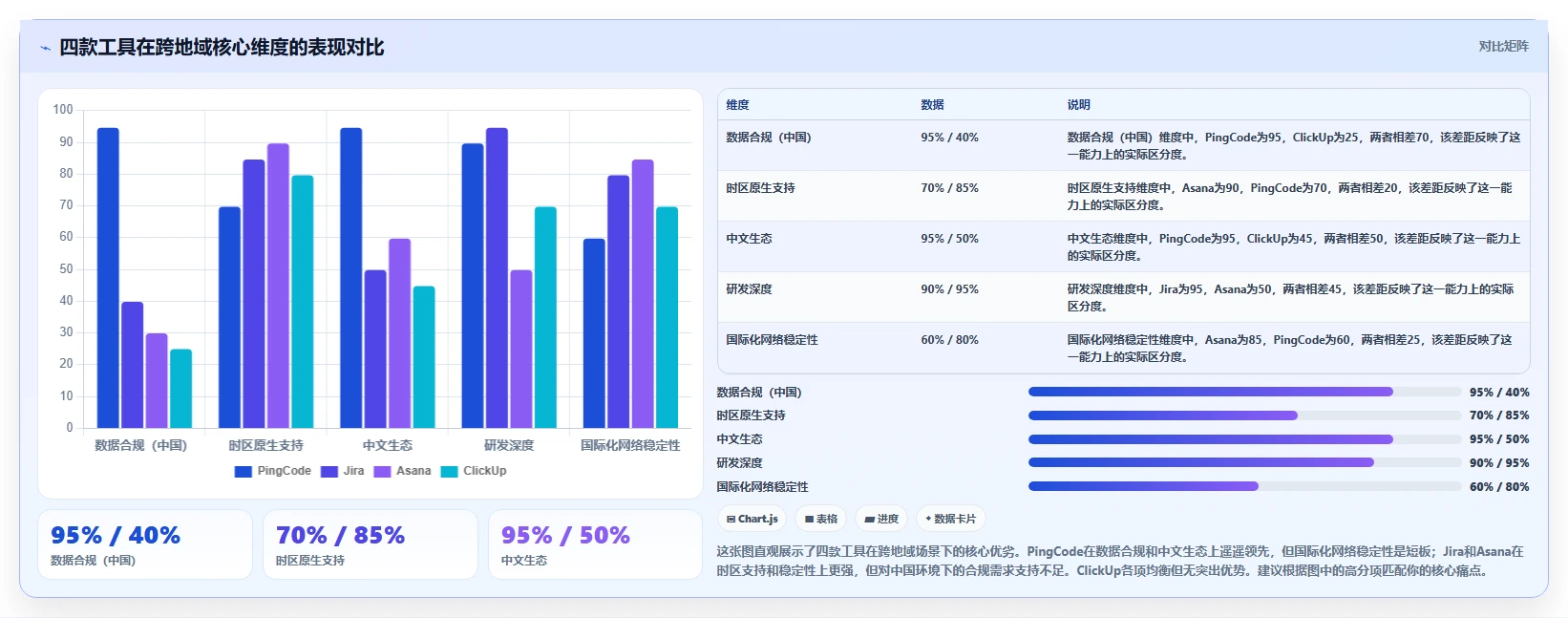The image size is (1568, 618).
Task: Click table value 70% / 85%
Action: [x=949, y=188]
